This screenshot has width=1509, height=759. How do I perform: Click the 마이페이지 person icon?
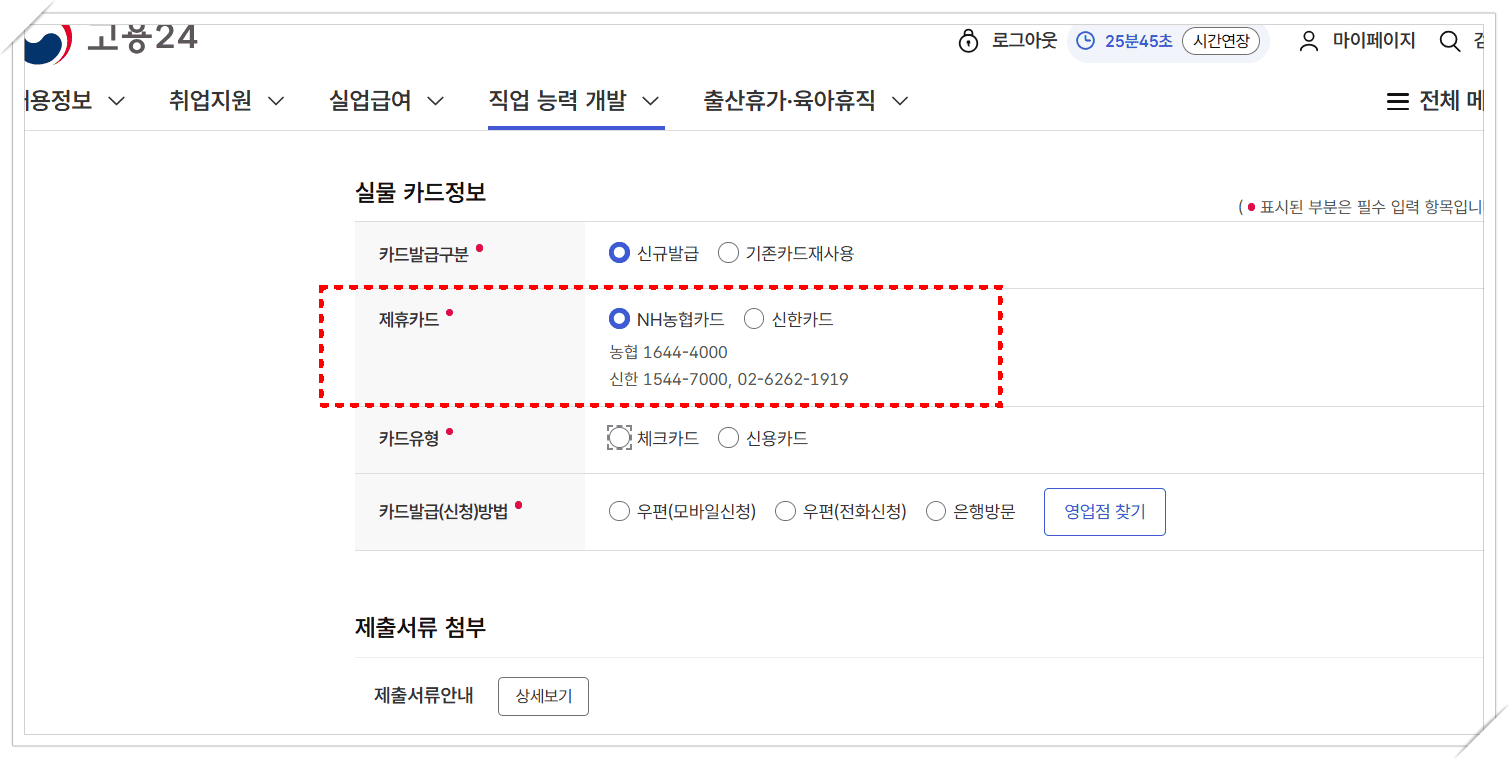point(1308,40)
